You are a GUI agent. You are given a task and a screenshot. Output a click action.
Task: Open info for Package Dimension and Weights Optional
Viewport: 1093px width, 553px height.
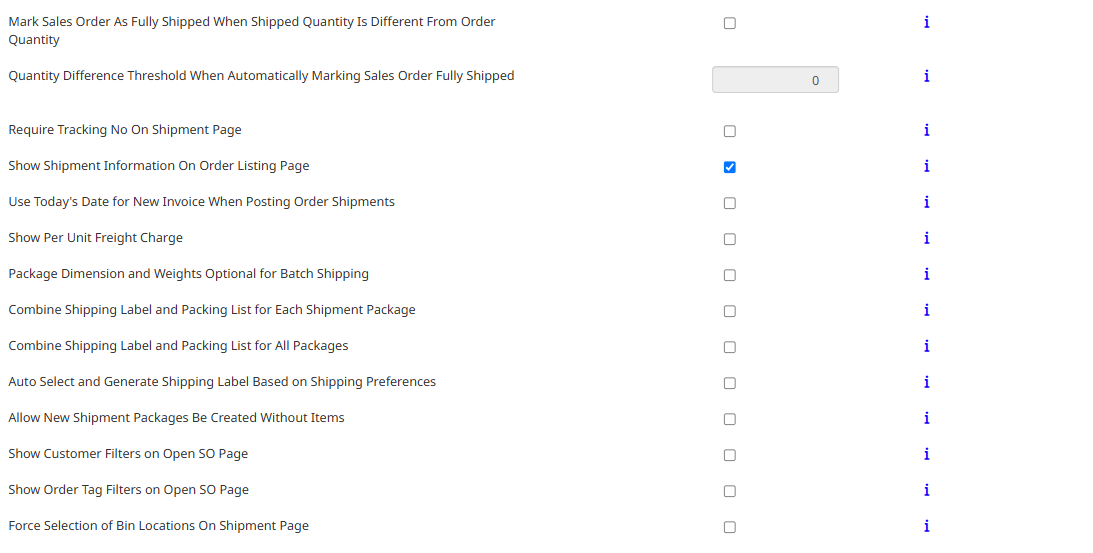(926, 274)
